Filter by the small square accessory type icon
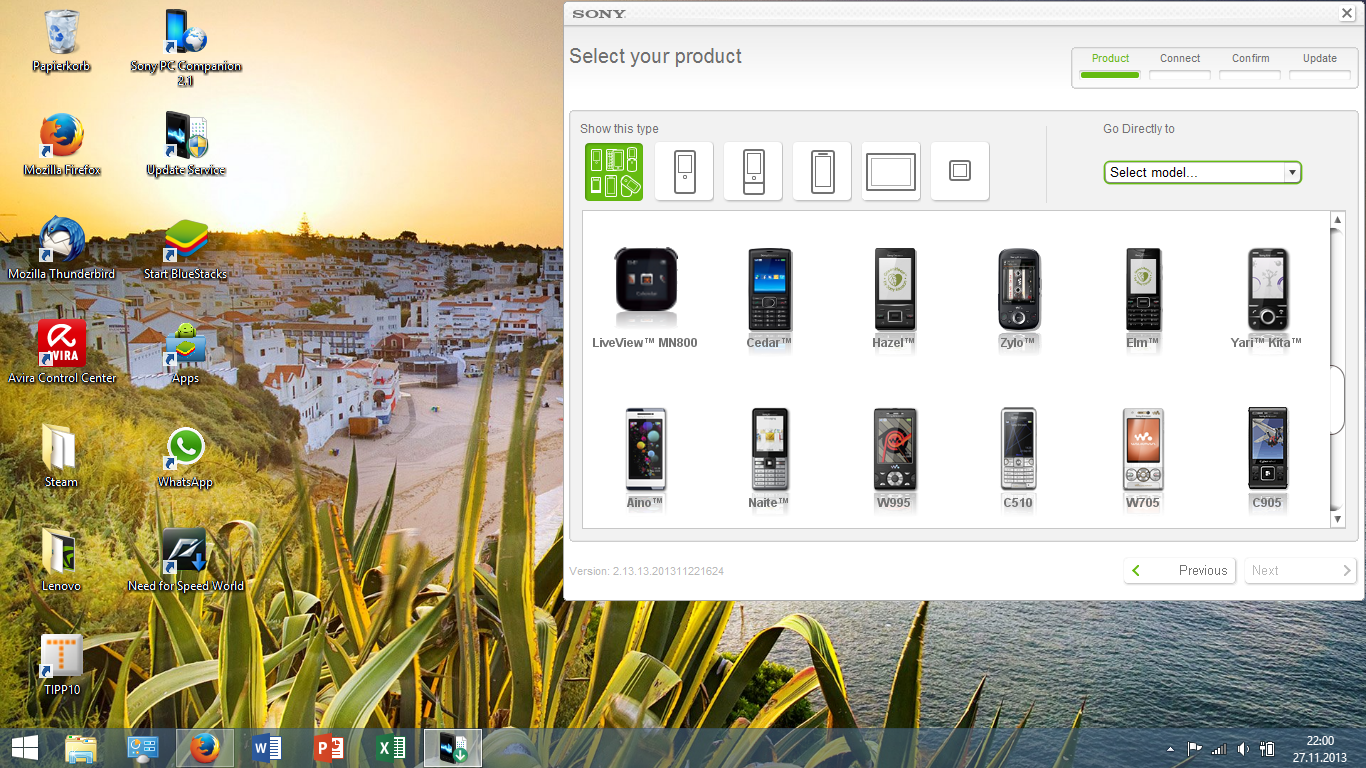This screenshot has width=1366, height=768. point(960,171)
